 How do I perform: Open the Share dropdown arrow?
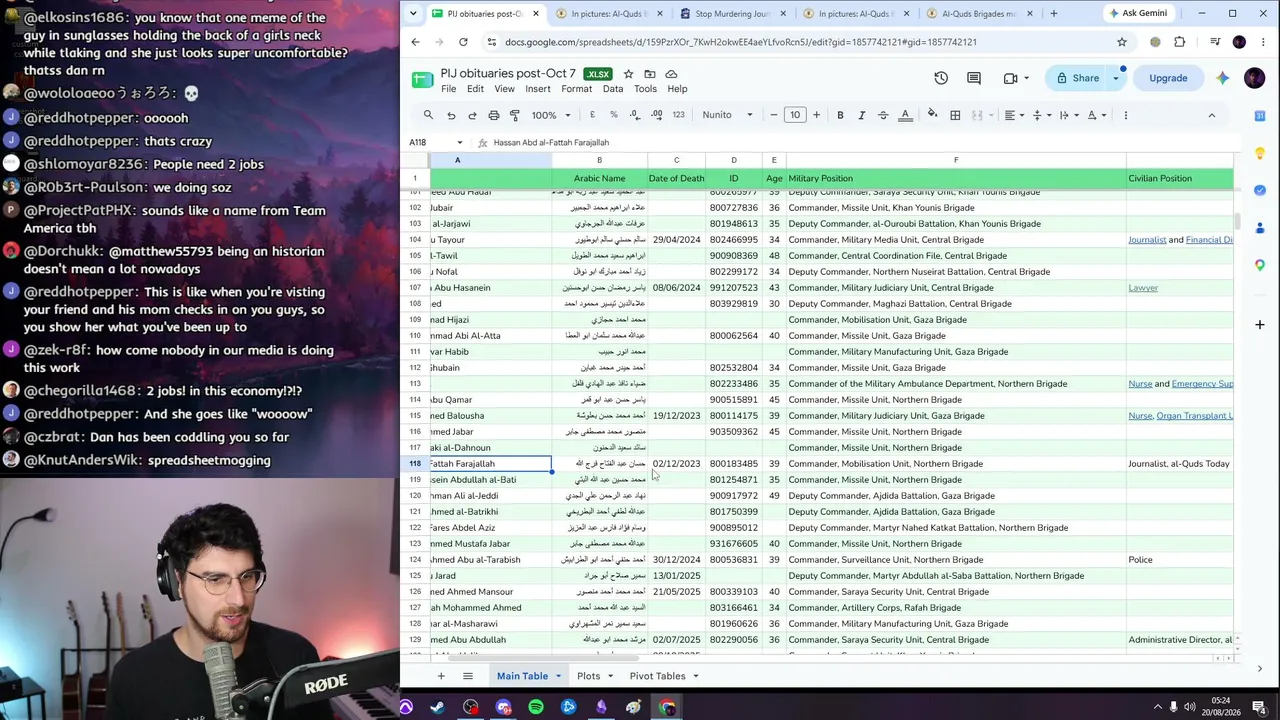click(x=1116, y=78)
